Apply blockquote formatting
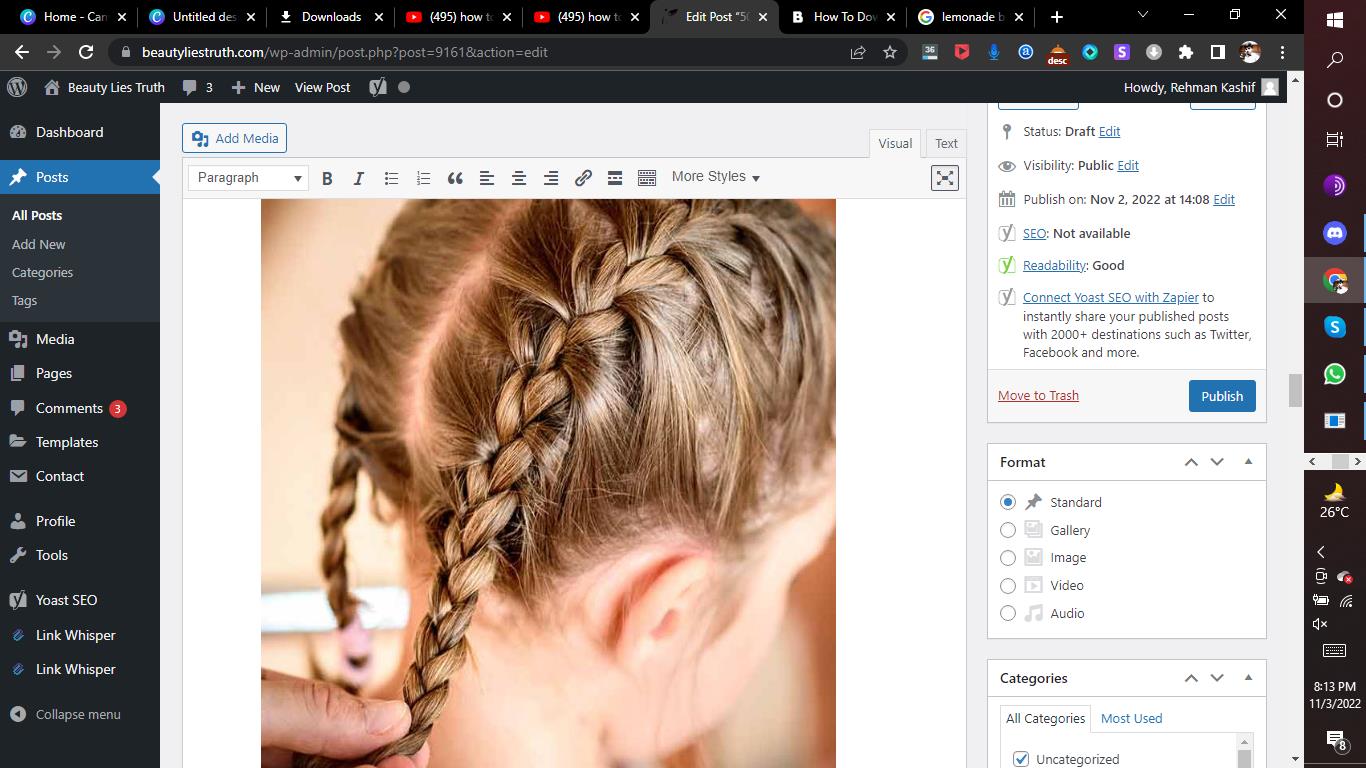The image size is (1366, 768). 455,178
